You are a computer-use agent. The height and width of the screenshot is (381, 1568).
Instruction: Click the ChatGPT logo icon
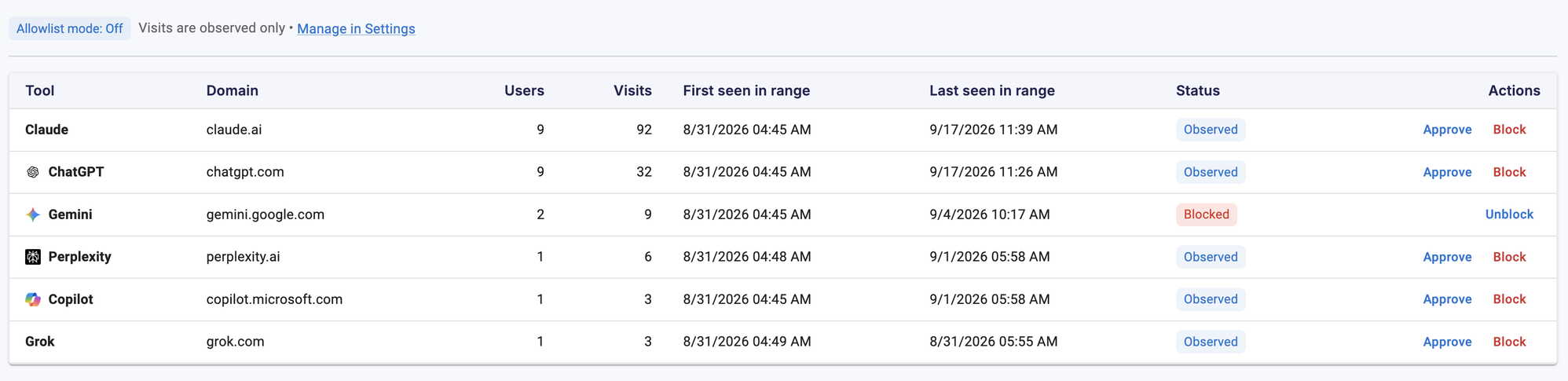[x=33, y=172]
